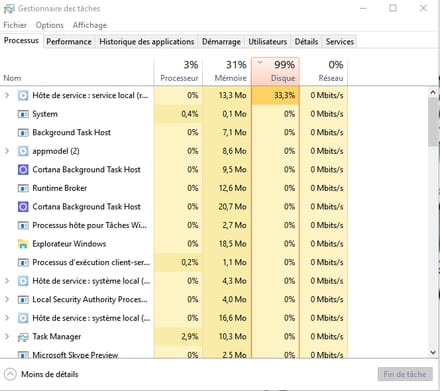Click the Background Task Host icon

pyautogui.click(x=23, y=133)
